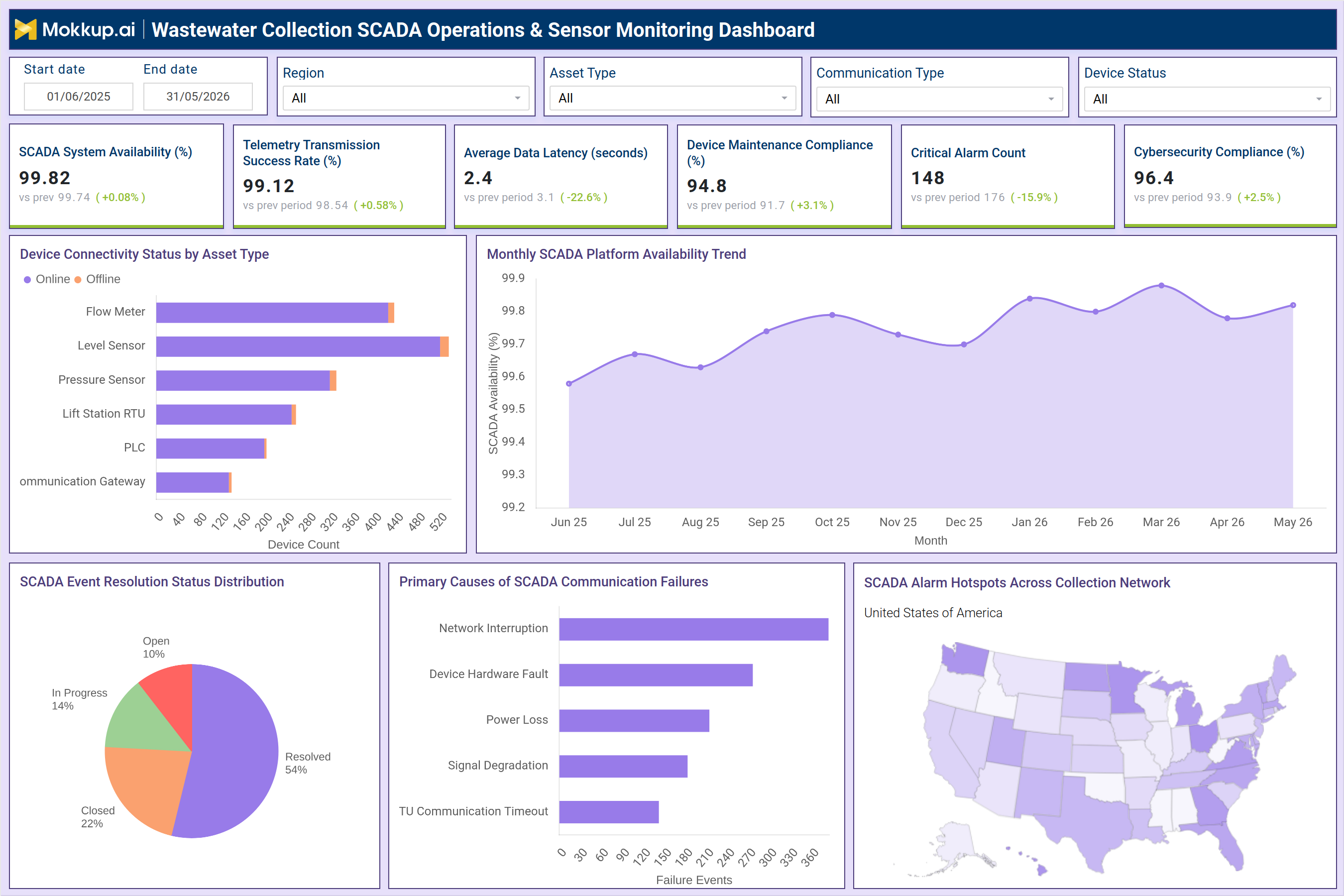Click the Level Sensor offline orange segment
Viewport: 1344px width, 896px height.
[445, 346]
